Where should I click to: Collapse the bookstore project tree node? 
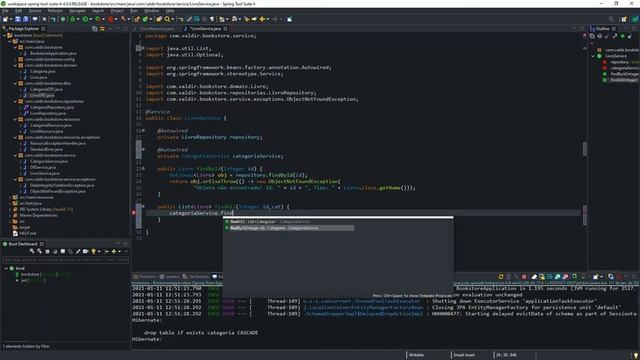click(4, 36)
